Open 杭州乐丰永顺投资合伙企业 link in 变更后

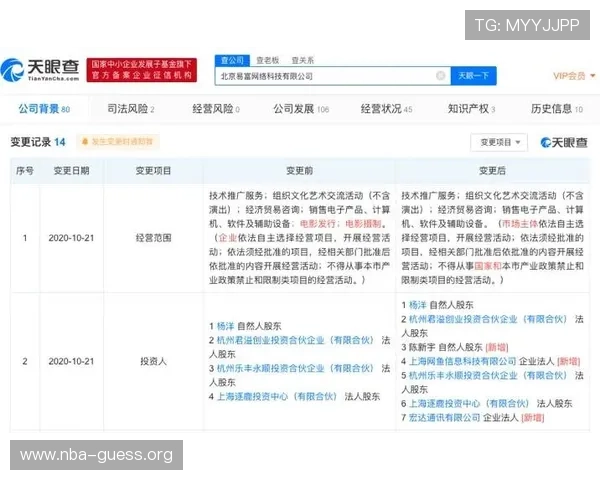tap(488, 376)
